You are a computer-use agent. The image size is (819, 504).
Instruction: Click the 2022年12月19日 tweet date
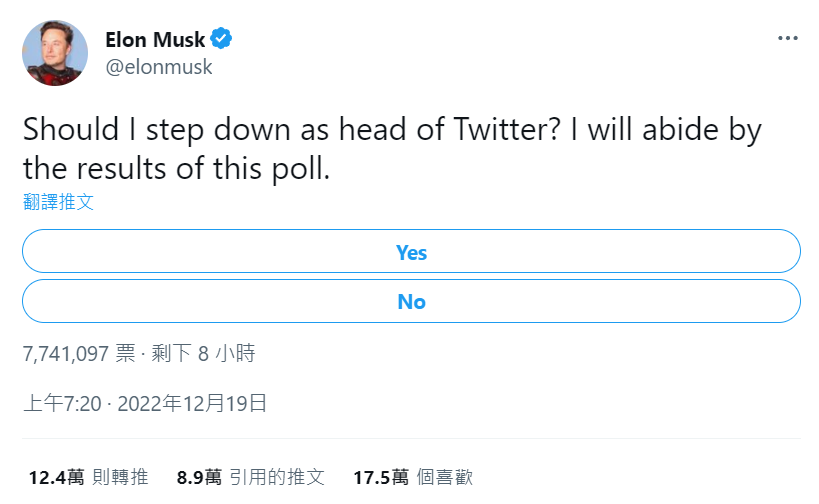coord(193,404)
